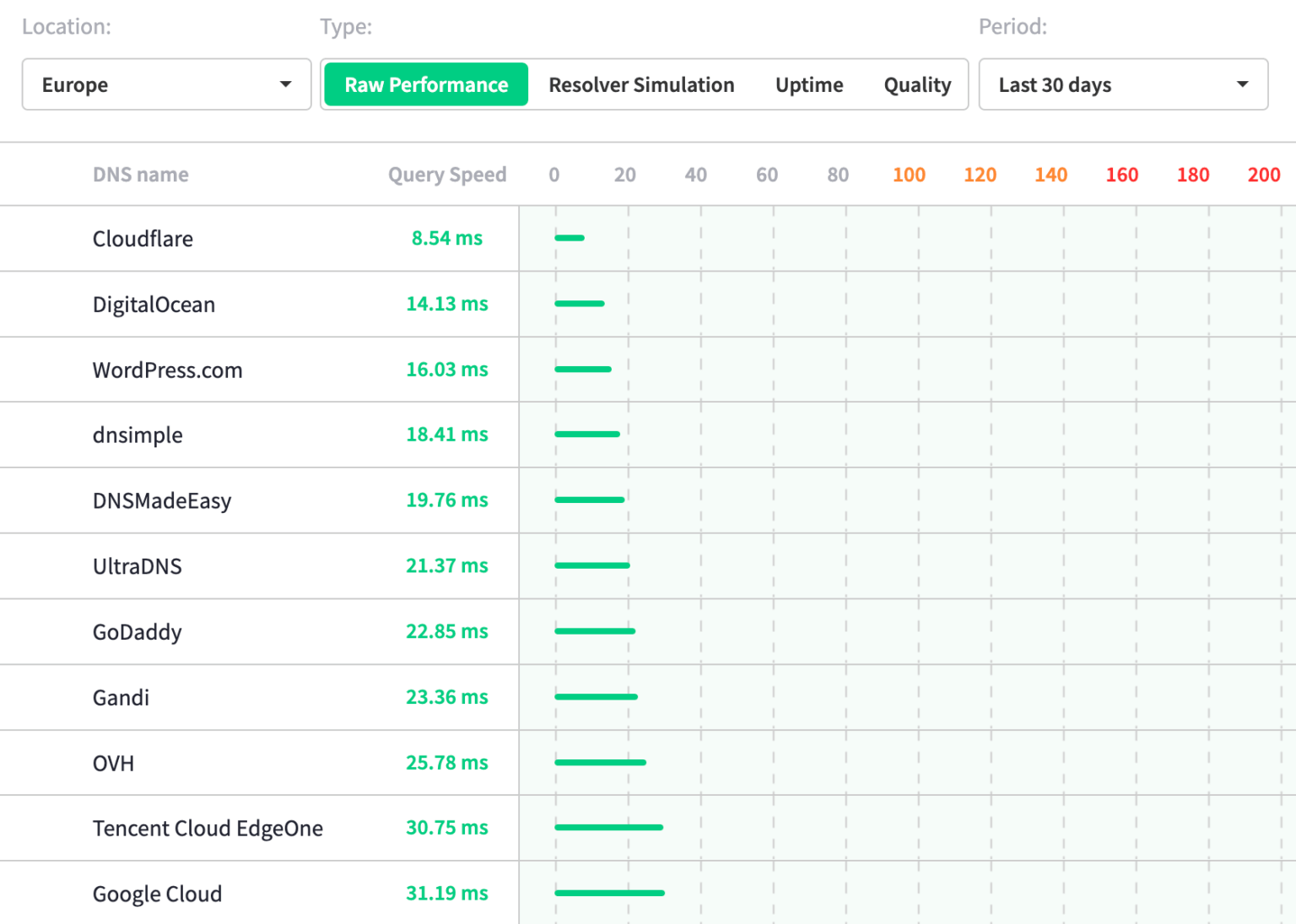The image size is (1296, 924).
Task: Open the Europe location dropdown
Action: pos(166,84)
